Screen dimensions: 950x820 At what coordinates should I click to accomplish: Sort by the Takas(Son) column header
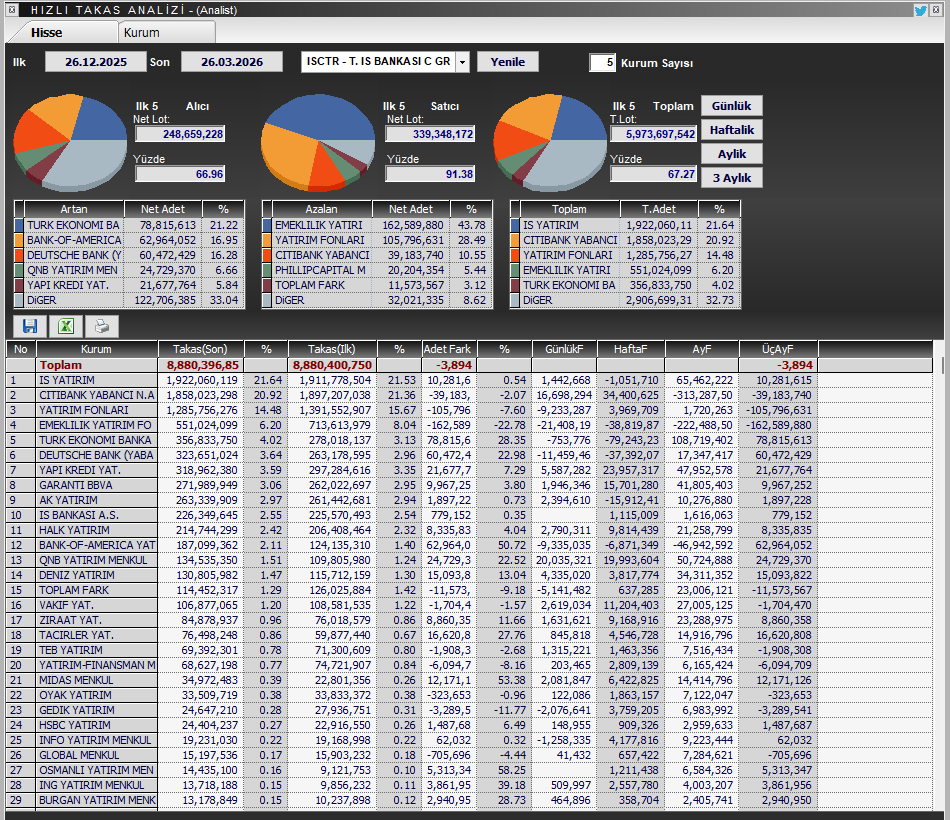coord(201,349)
